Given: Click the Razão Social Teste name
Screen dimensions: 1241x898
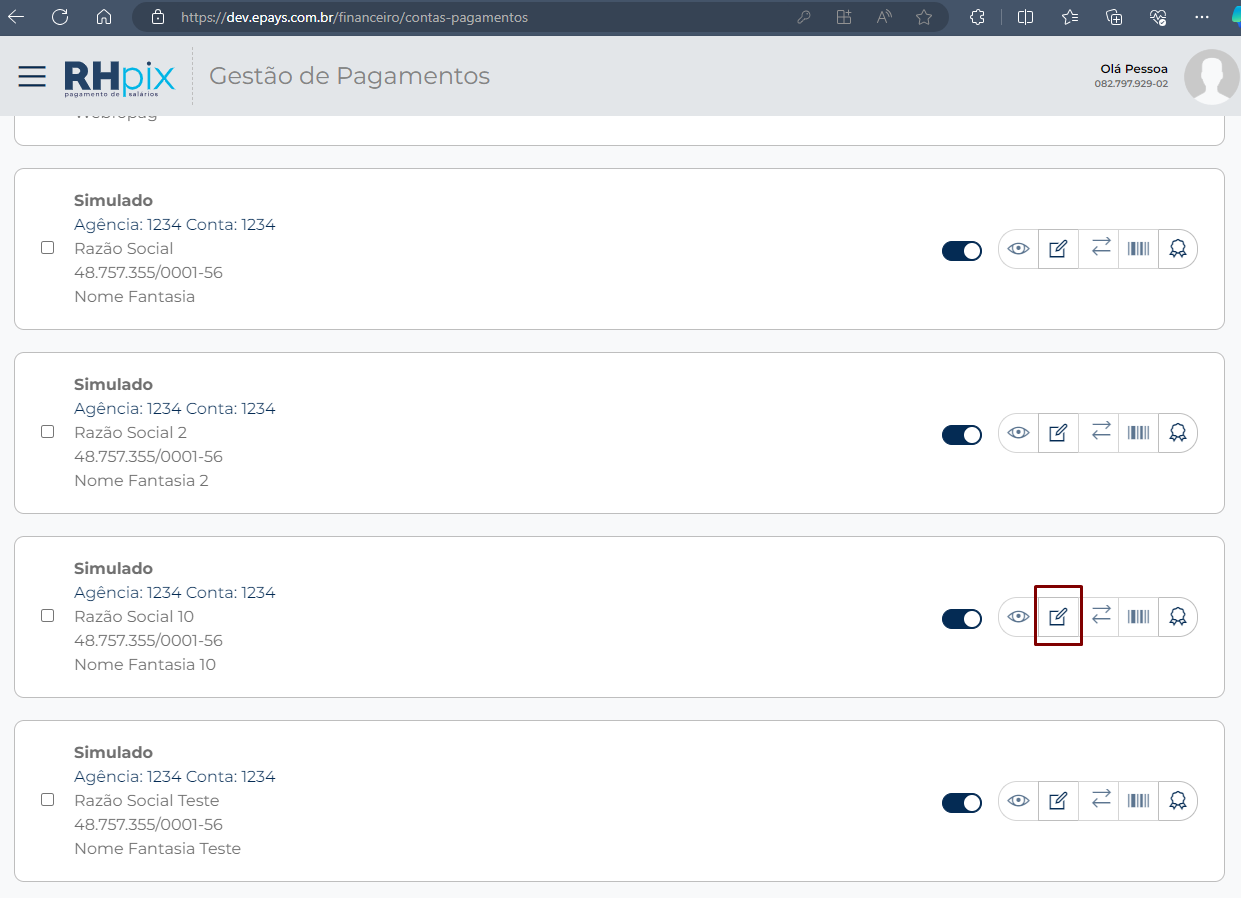Looking at the screenshot, I should pos(146,800).
